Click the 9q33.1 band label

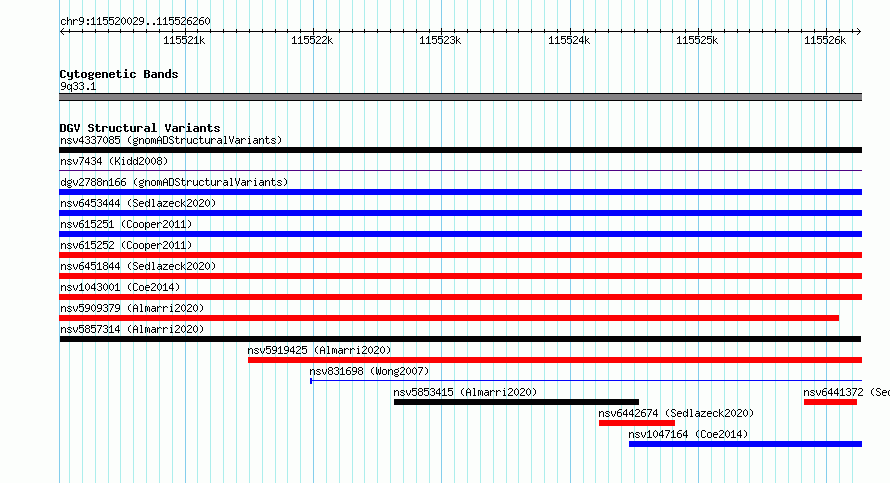(x=78, y=86)
